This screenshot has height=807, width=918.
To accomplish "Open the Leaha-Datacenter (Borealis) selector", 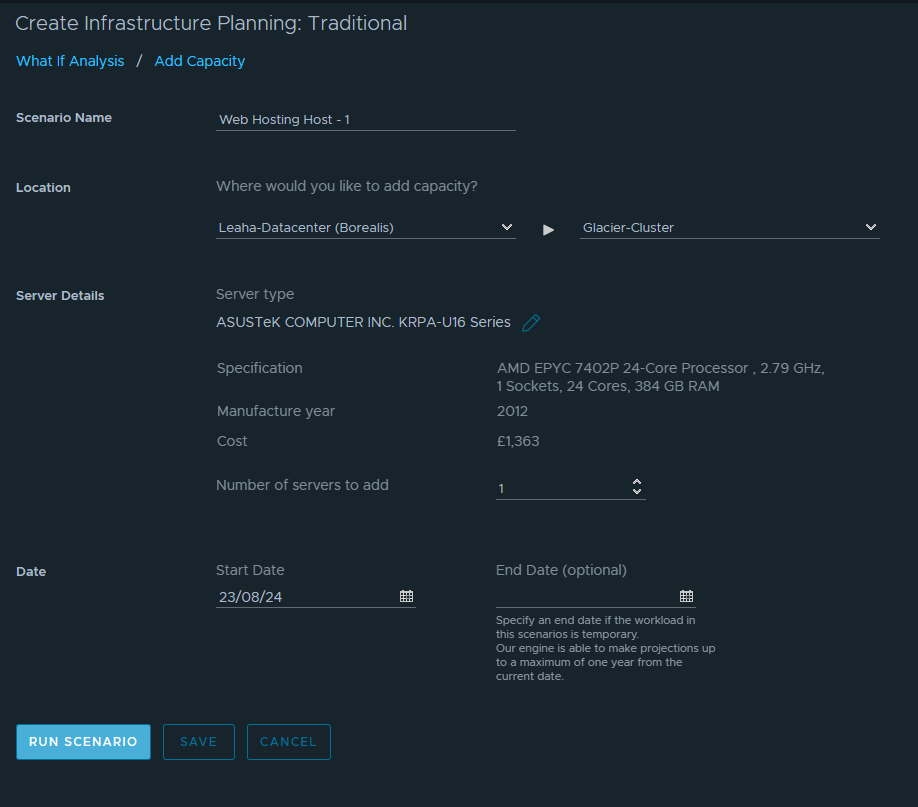I will 366,228.
